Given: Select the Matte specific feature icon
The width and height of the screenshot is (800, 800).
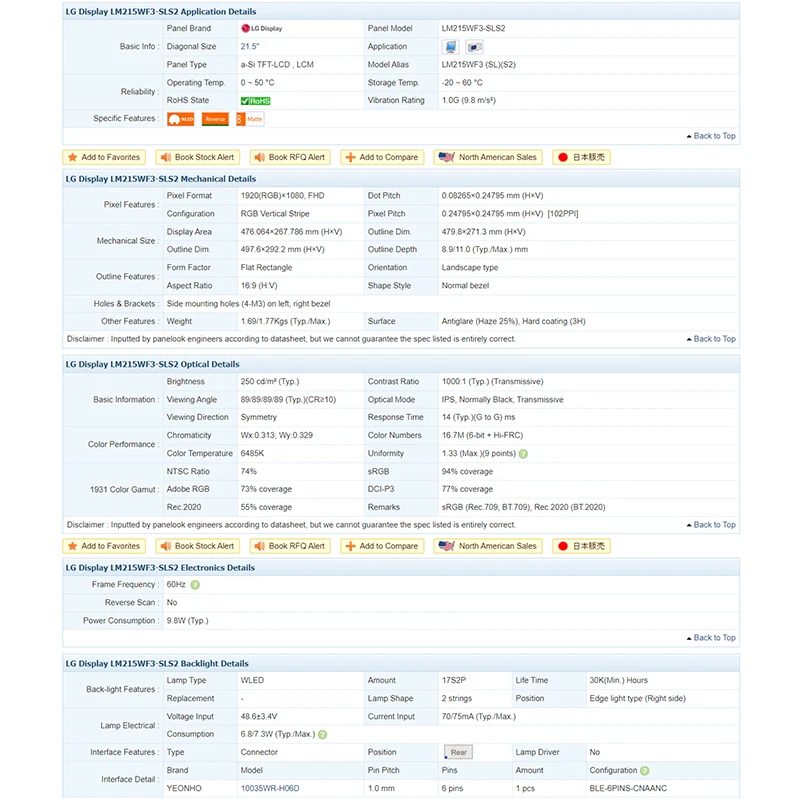Looking at the screenshot, I should click(x=250, y=119).
